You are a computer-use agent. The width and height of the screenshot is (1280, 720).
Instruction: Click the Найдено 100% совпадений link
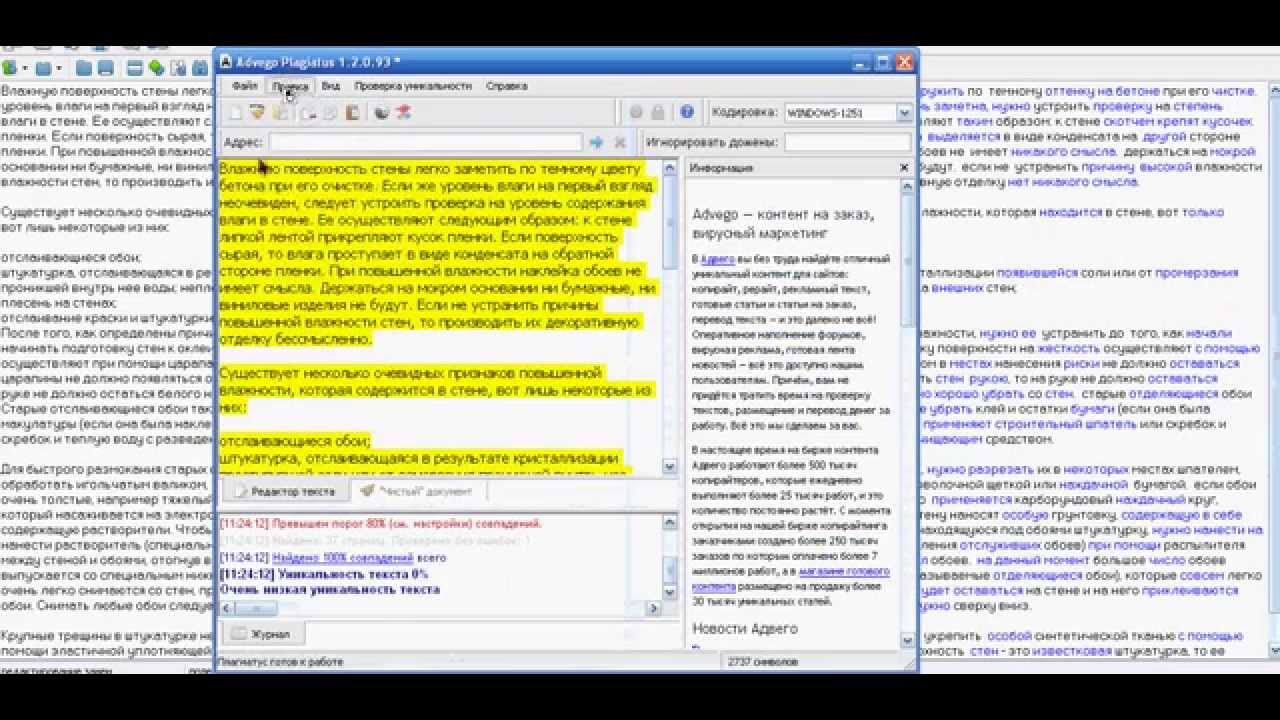point(343,557)
